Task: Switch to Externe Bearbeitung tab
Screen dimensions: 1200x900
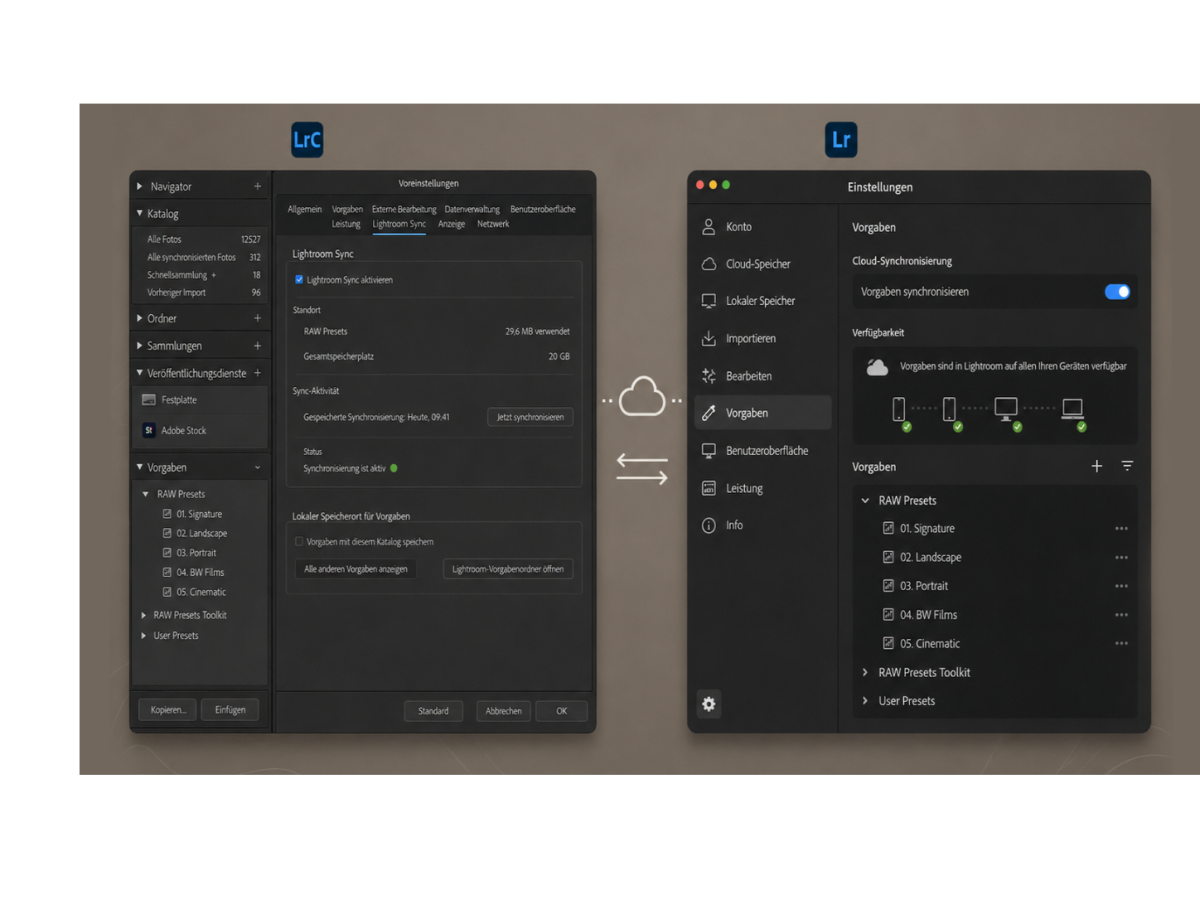Action: click(404, 210)
